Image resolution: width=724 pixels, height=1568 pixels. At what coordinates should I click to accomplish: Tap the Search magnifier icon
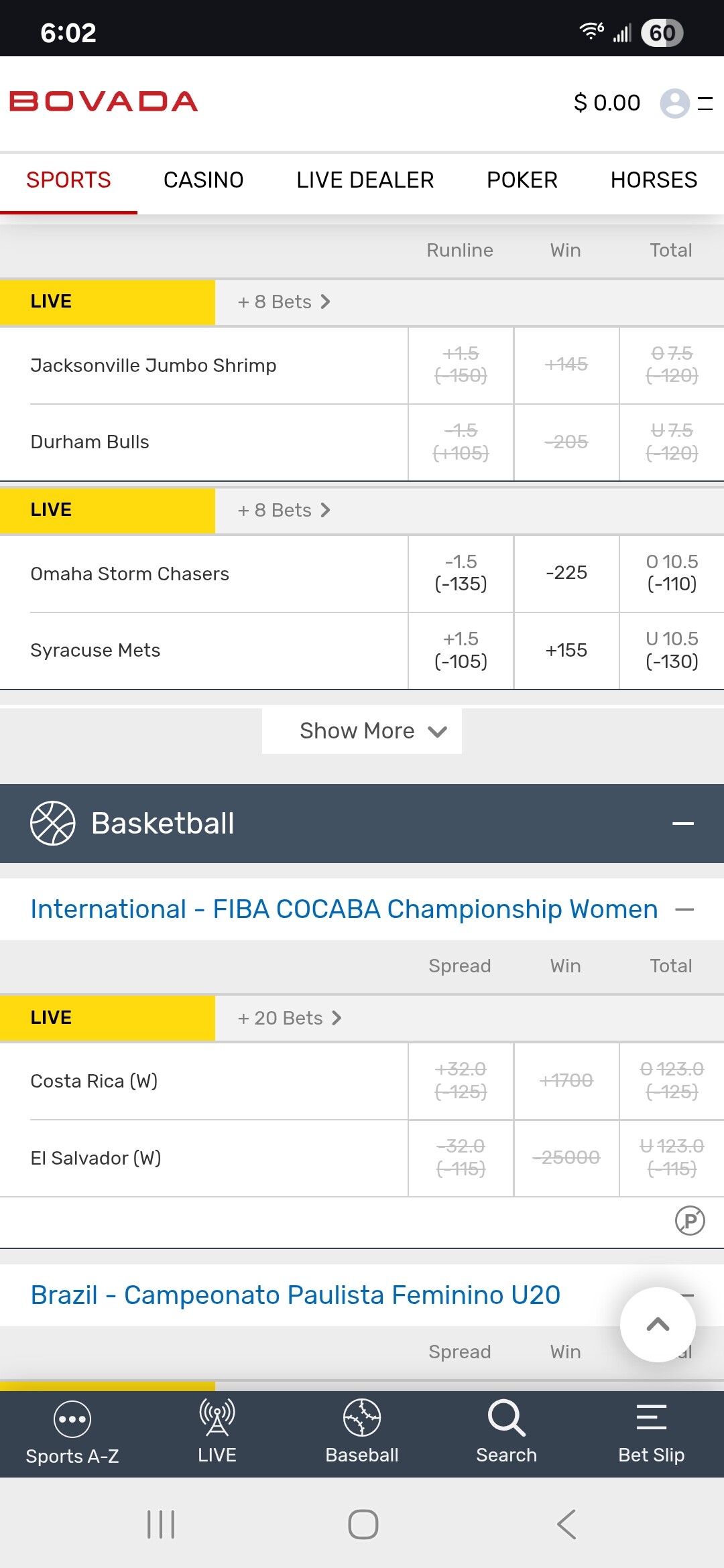[506, 1419]
